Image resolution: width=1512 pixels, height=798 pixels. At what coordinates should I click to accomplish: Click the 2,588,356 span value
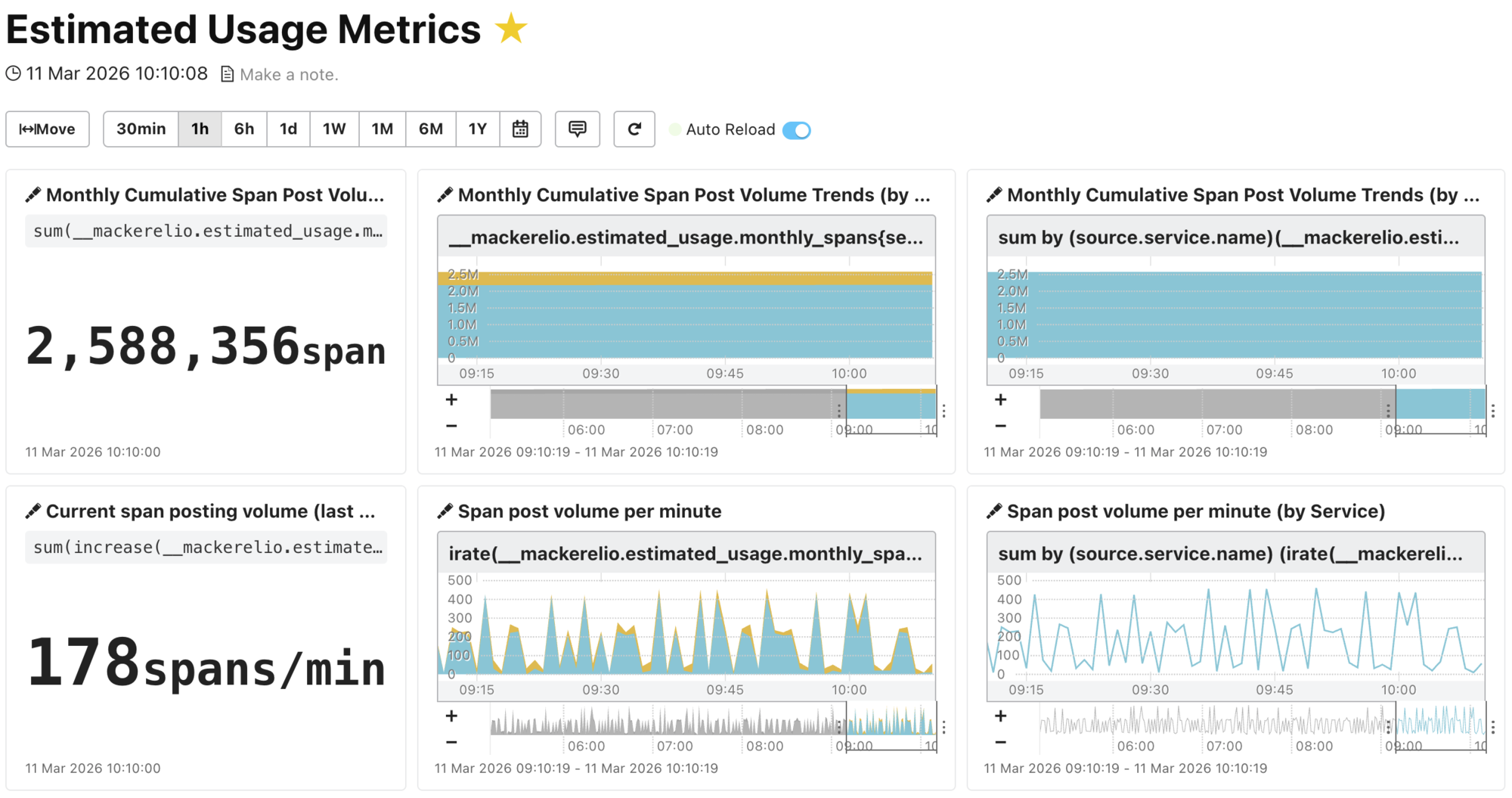click(206, 347)
